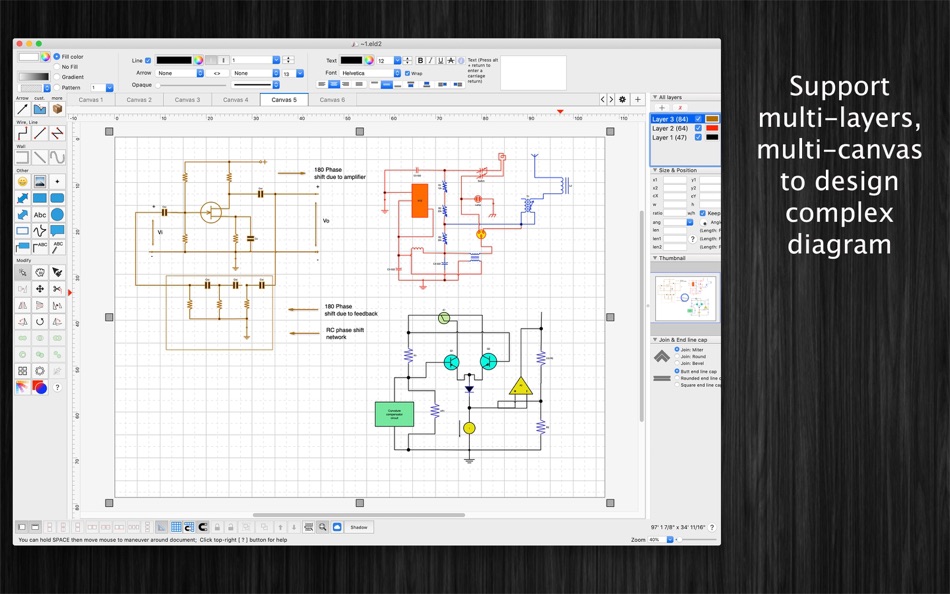Image resolution: width=950 pixels, height=594 pixels.
Task: Show next canvas tabs with right chevron
Action: point(611,99)
